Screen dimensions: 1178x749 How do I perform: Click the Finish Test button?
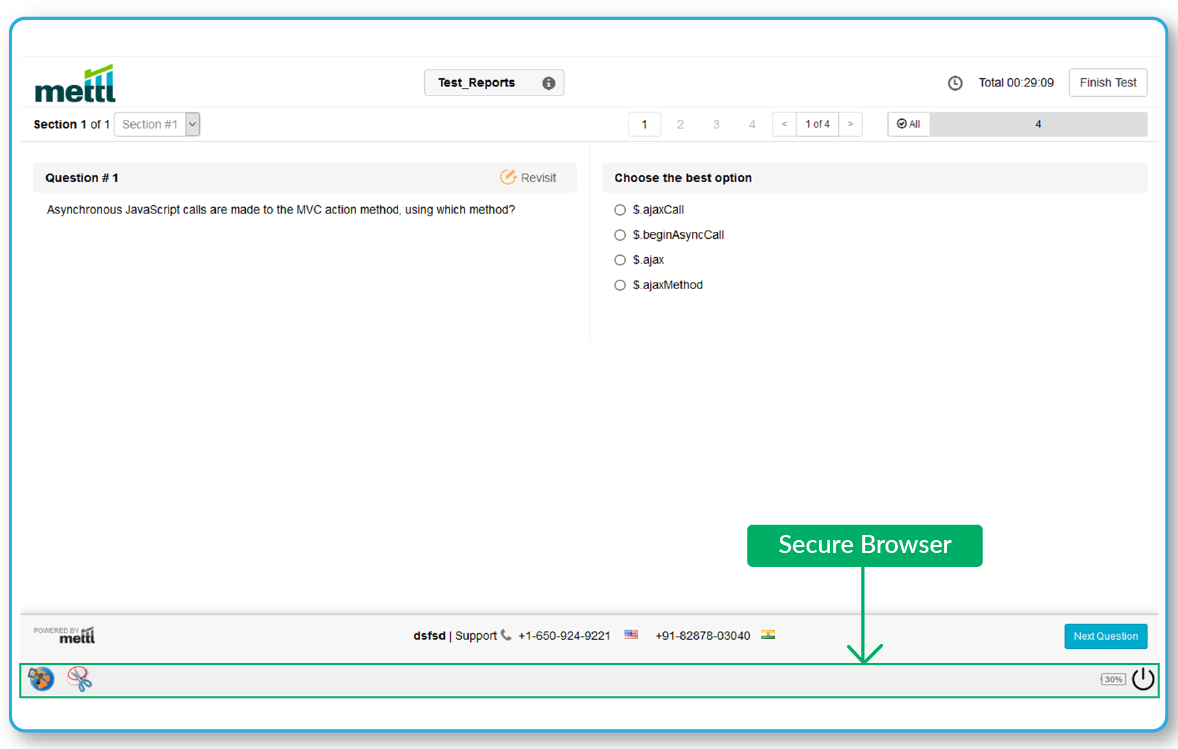(1108, 82)
